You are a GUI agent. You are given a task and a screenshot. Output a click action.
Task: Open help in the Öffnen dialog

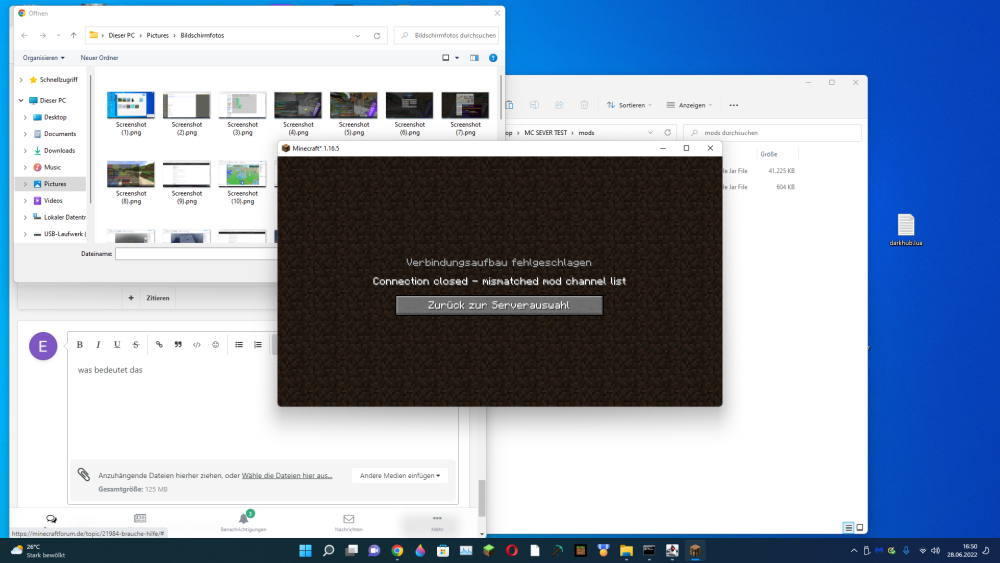493,58
